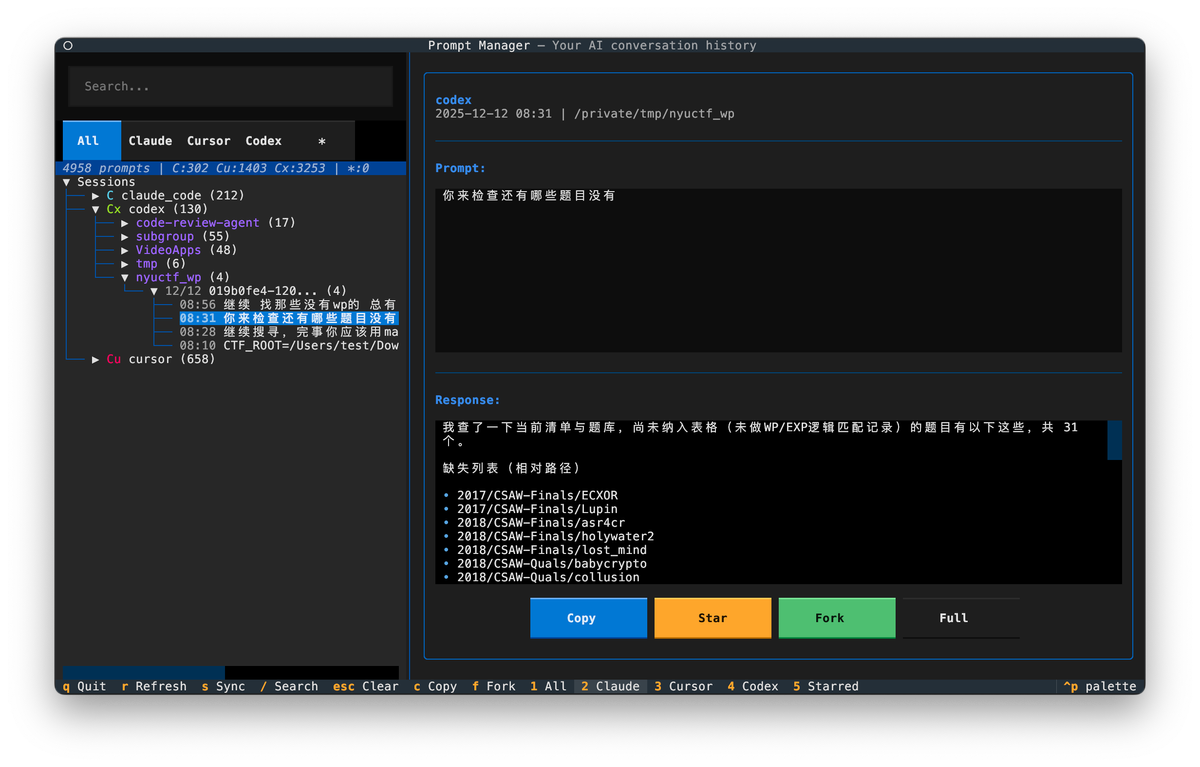This screenshot has width=1200, height=767.
Task: Click the Copy button
Action: [588, 618]
